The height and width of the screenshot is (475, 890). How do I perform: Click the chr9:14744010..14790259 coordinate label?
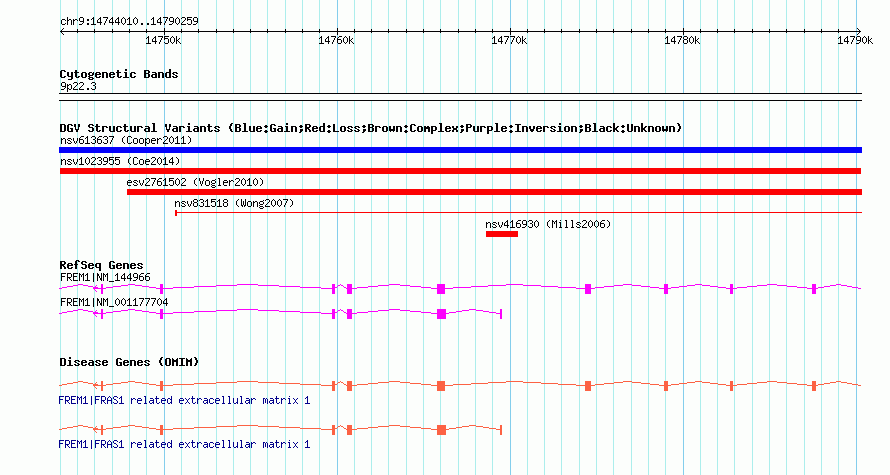coord(129,22)
